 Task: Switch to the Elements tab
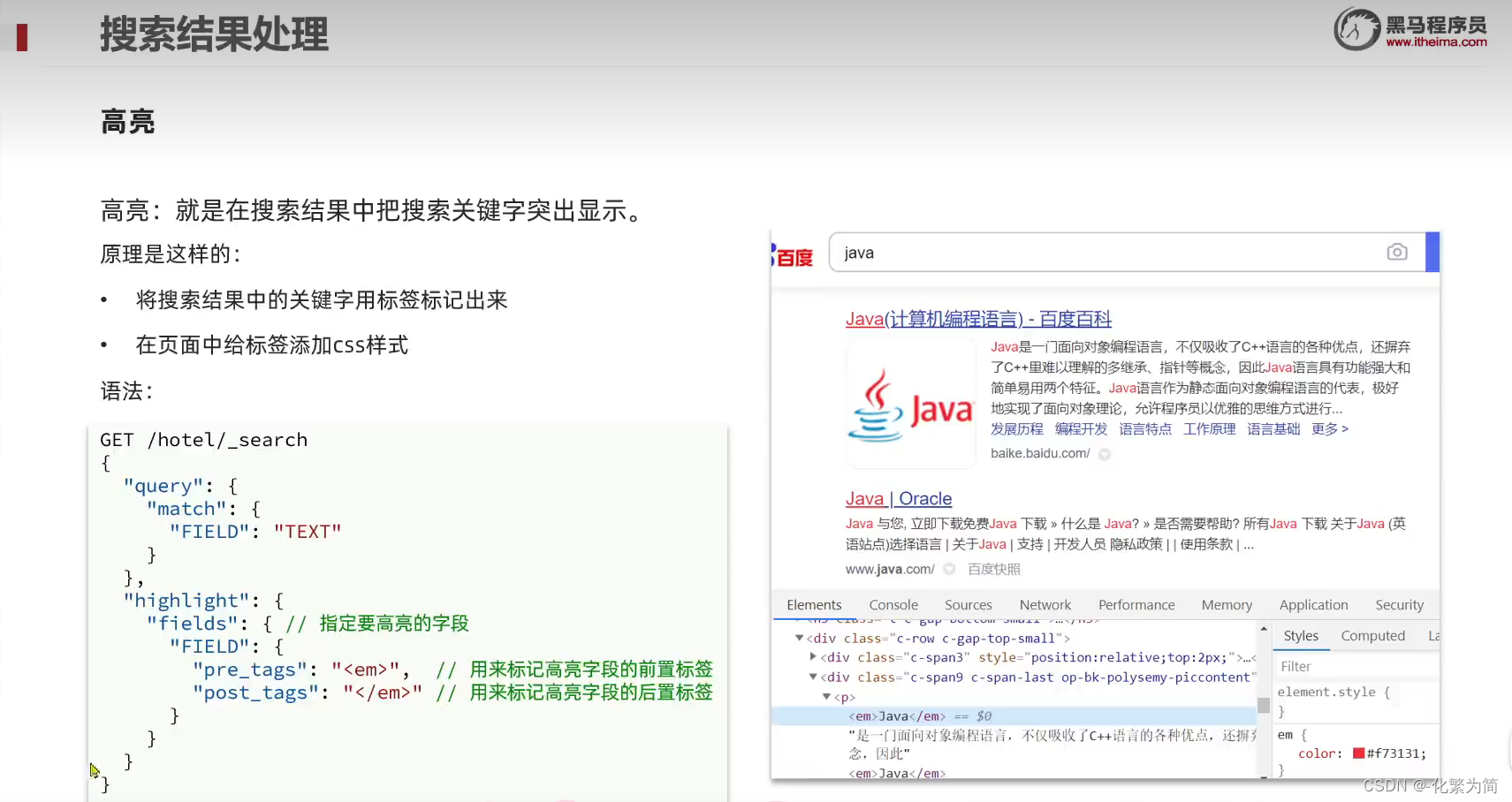[814, 605]
